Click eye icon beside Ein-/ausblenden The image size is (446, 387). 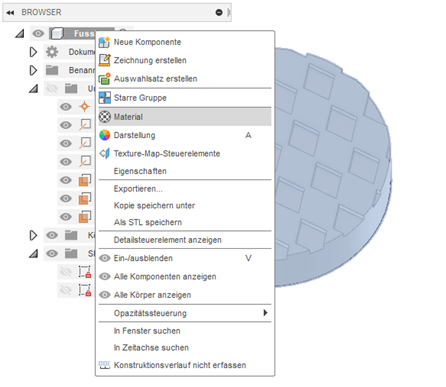[x=105, y=258]
